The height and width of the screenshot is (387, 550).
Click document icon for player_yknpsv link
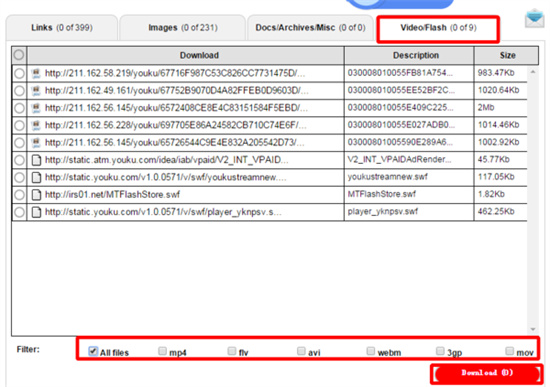point(36,212)
